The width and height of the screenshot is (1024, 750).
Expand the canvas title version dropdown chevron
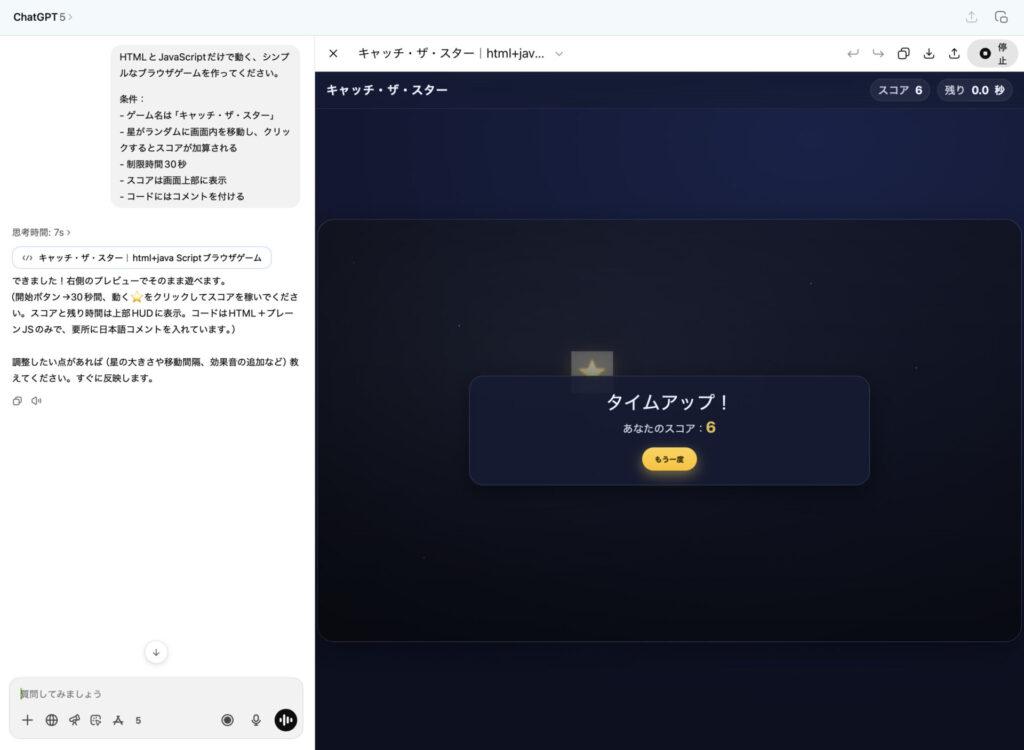pyautogui.click(x=559, y=54)
